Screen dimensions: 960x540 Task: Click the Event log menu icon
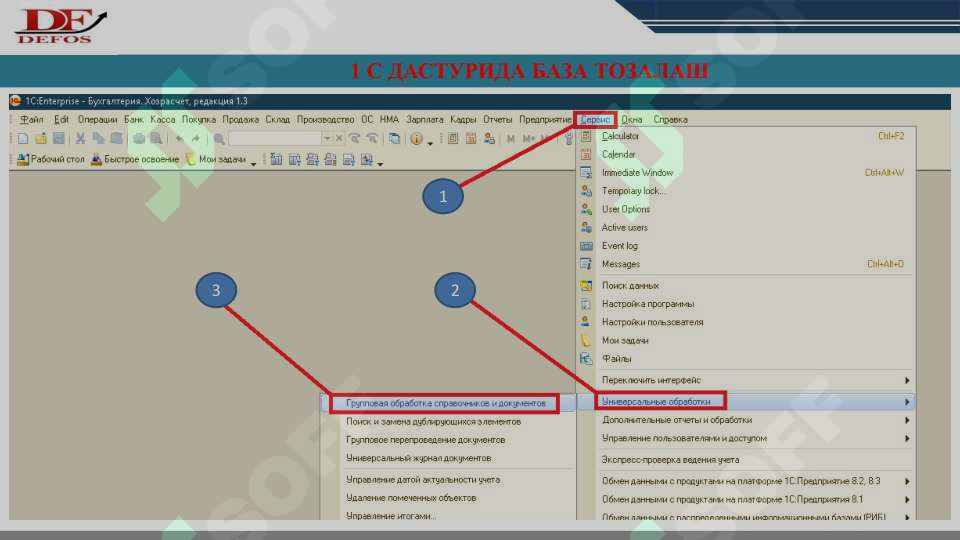point(586,246)
